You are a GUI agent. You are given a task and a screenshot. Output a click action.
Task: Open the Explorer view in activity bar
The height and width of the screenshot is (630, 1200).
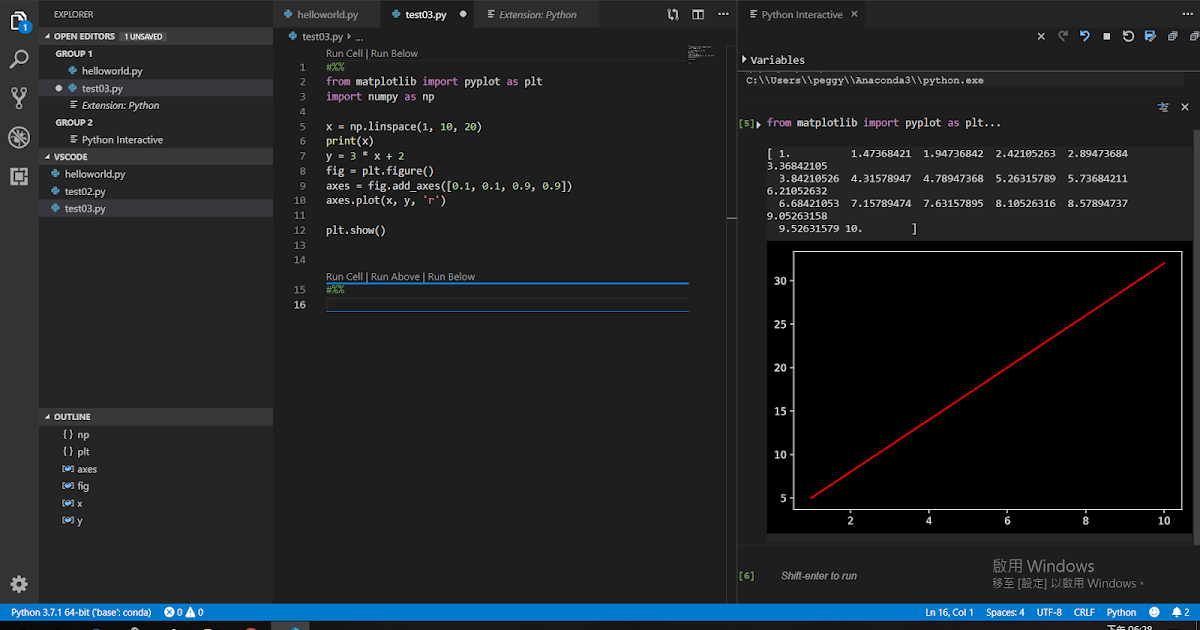pos(19,19)
